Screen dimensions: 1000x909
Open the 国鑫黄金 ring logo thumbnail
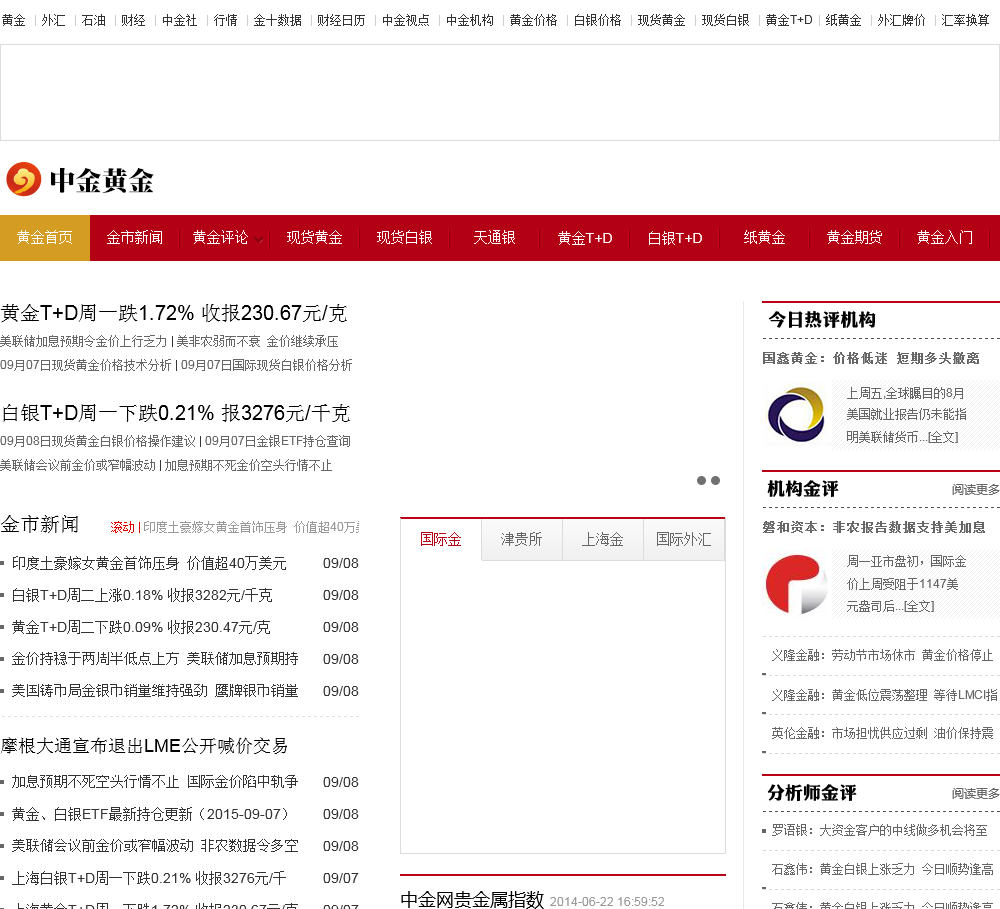coord(795,415)
